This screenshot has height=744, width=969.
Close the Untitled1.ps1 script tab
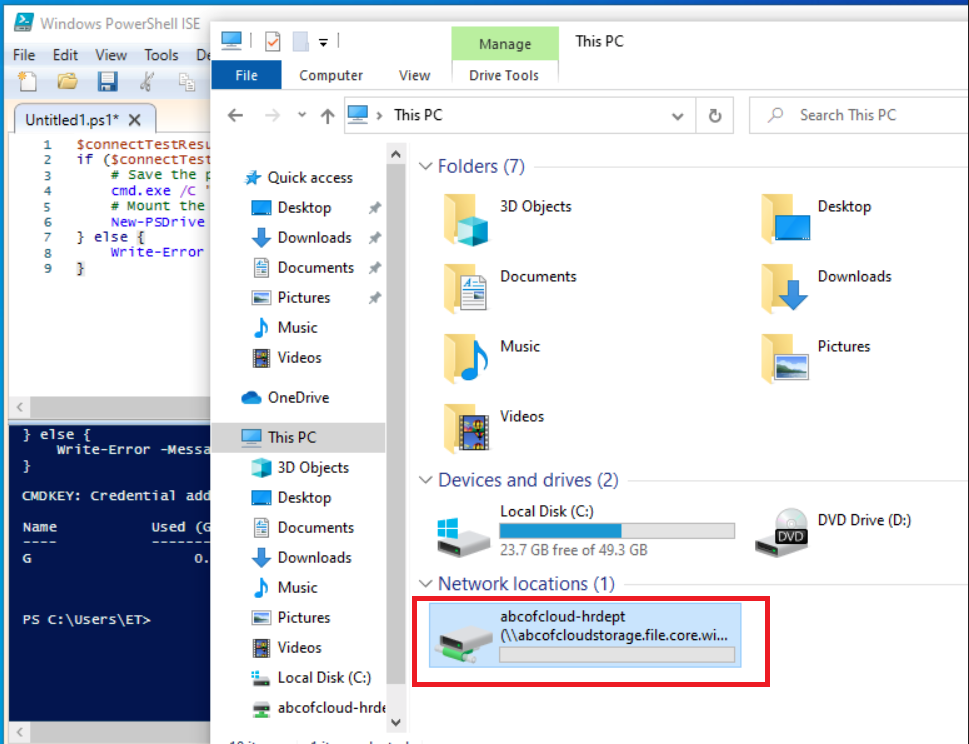click(135, 120)
